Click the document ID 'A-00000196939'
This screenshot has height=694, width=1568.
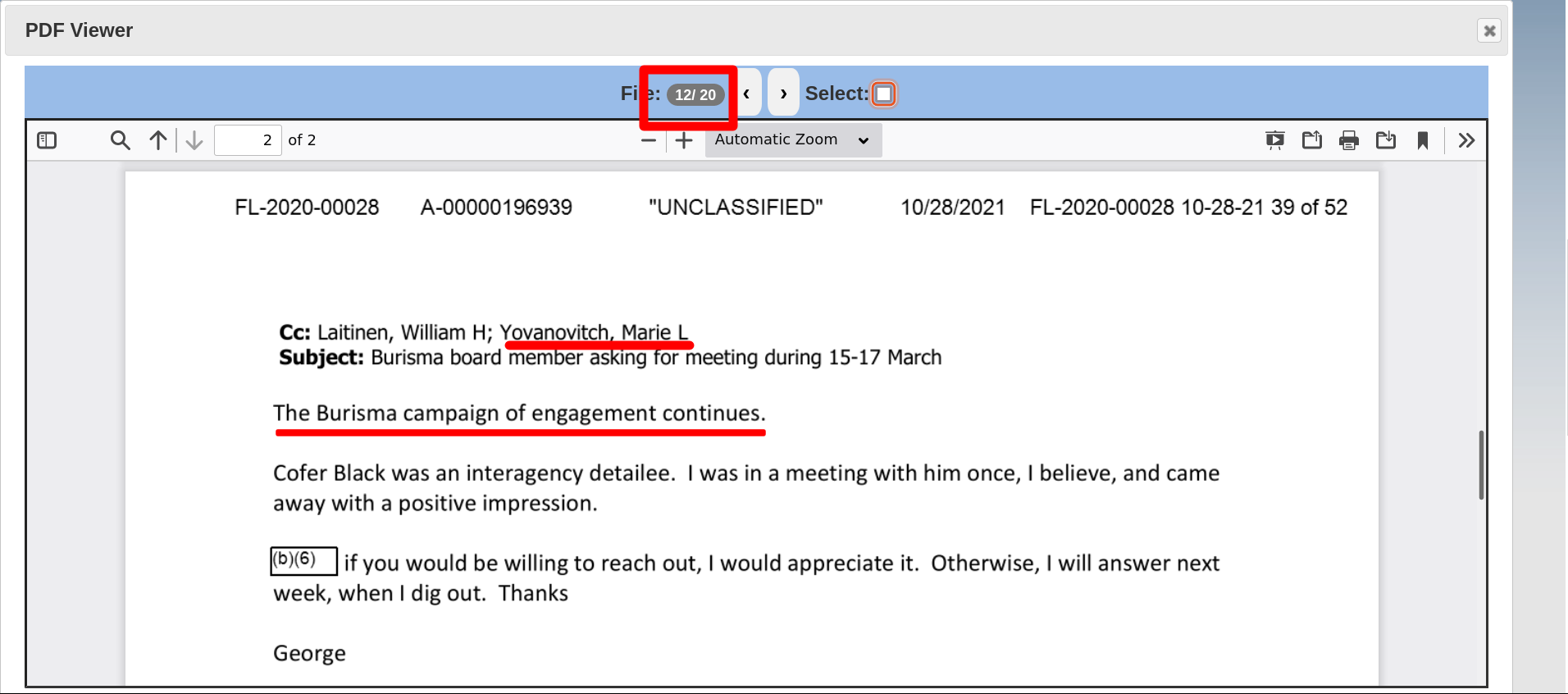click(x=496, y=208)
